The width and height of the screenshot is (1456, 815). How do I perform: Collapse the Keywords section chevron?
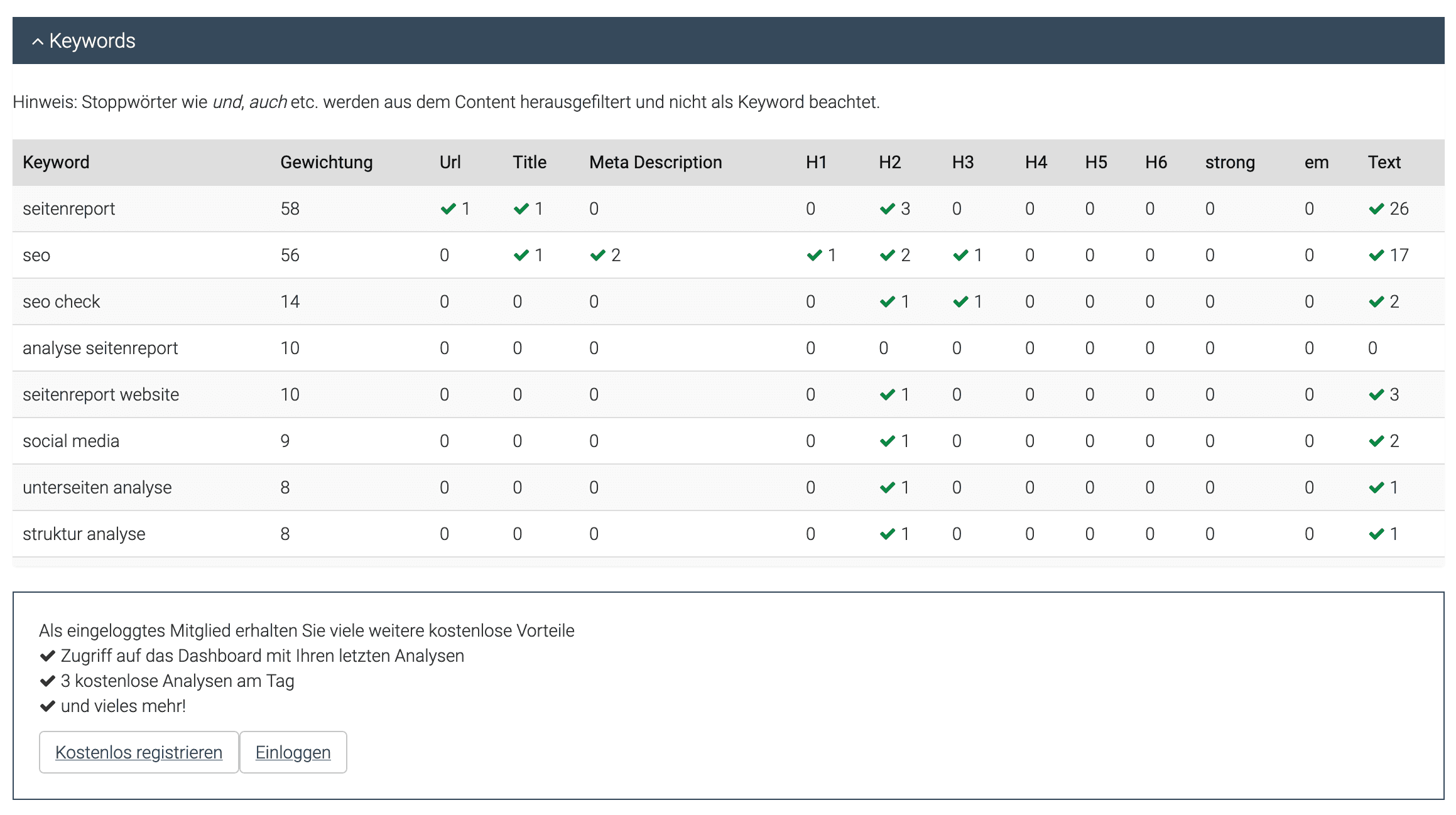(x=38, y=42)
